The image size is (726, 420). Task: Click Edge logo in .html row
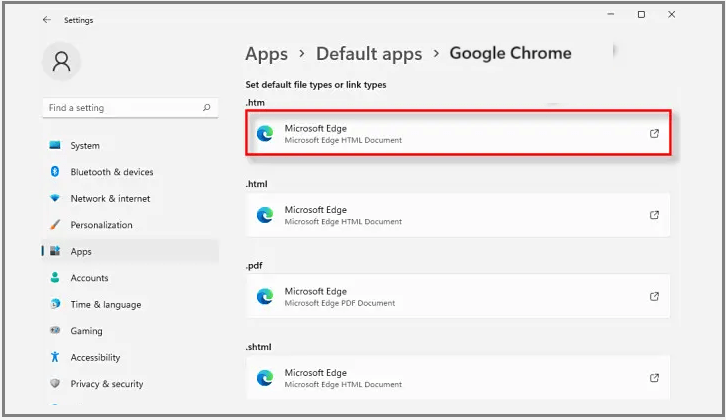(x=265, y=215)
